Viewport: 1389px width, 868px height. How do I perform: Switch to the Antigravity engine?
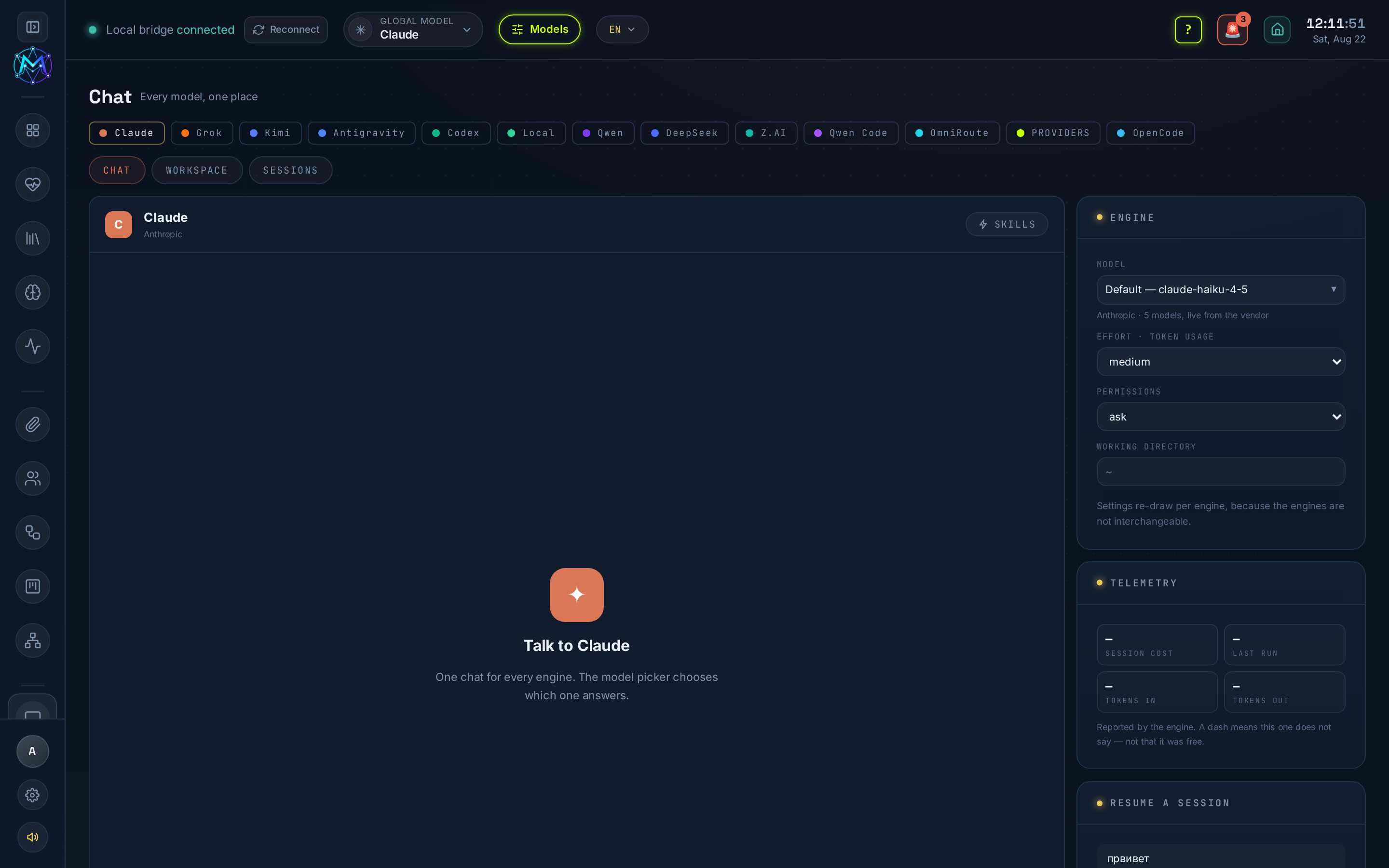pos(362,133)
